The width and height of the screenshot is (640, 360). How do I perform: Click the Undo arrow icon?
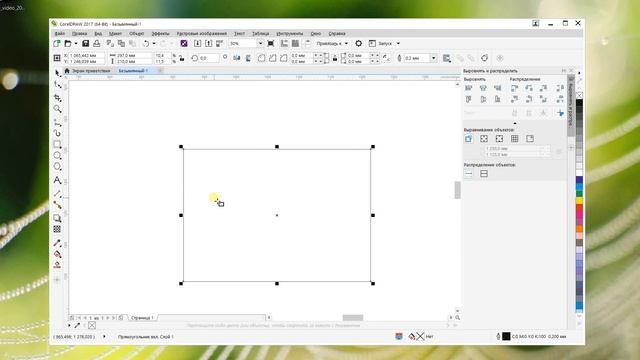146,43
